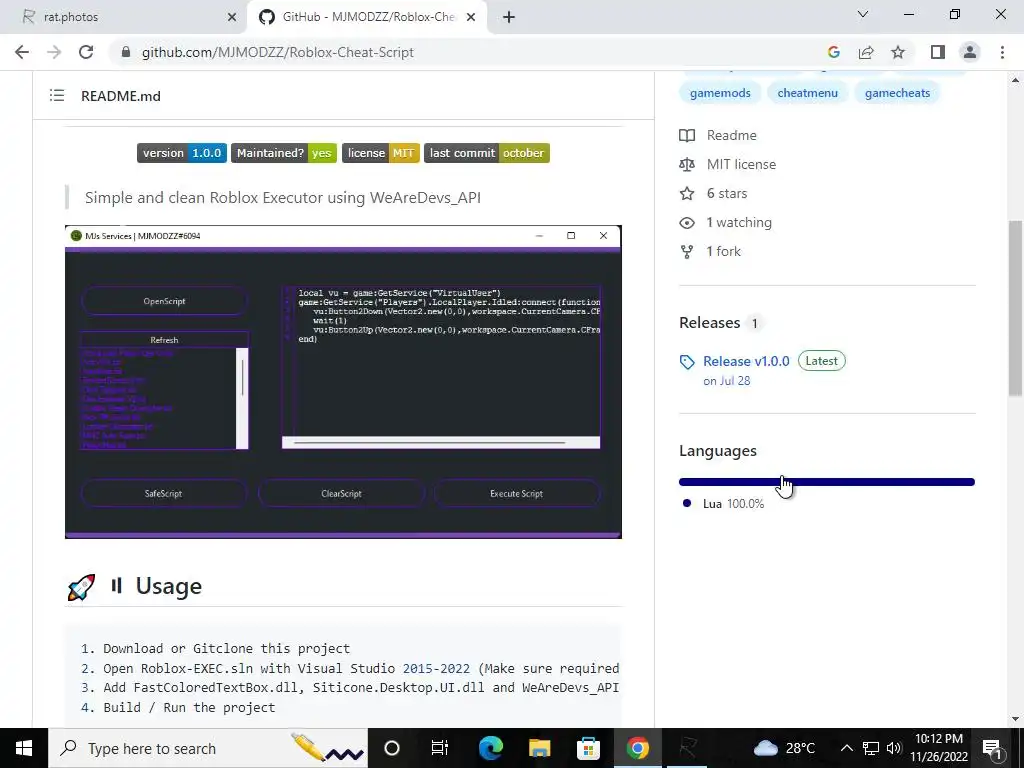The width and height of the screenshot is (1024, 768).
Task: Open Microsoft Store from taskbar
Action: [588, 748]
